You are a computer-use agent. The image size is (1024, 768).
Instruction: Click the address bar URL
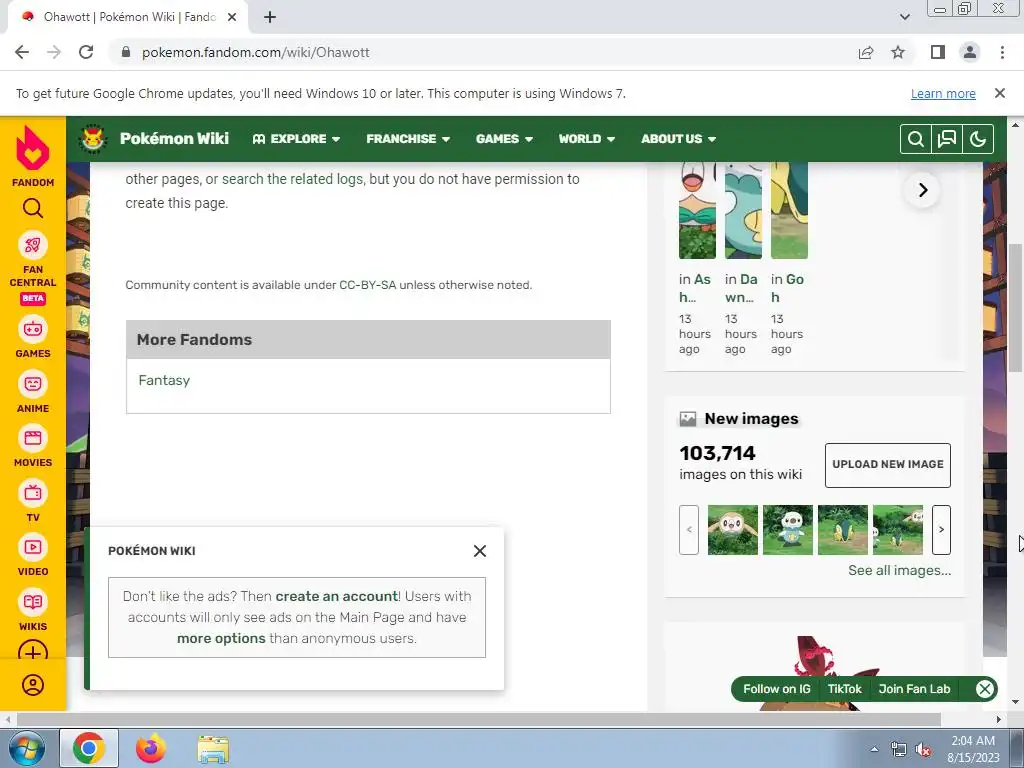tap(255, 52)
